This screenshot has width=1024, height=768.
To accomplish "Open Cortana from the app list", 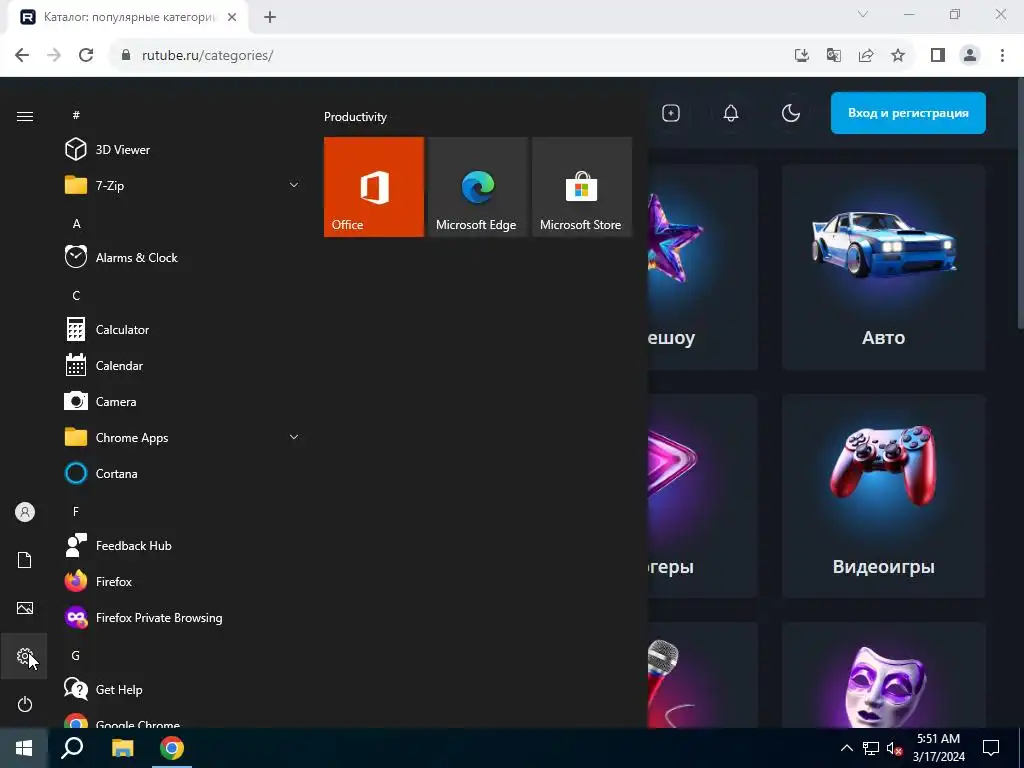I will pos(183,473).
